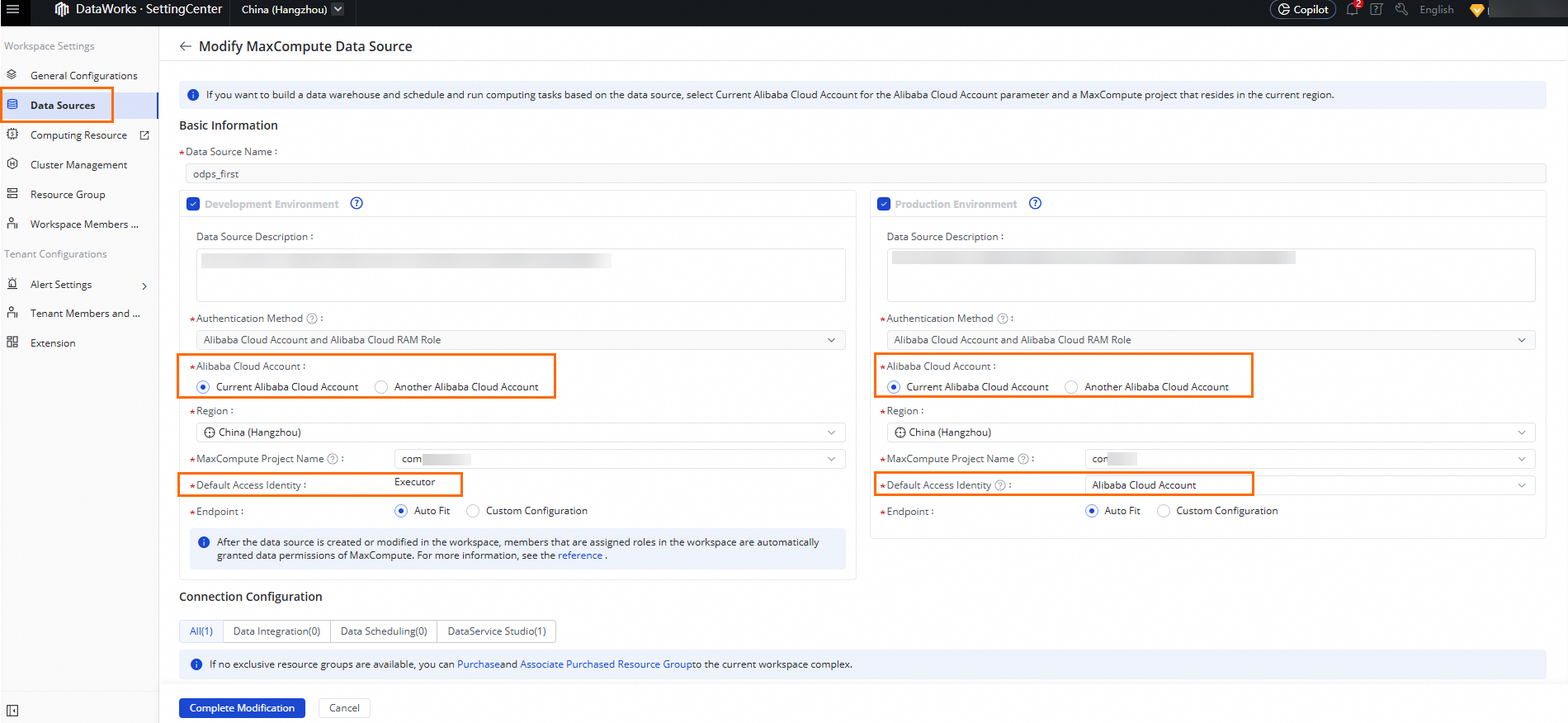1568x723 pixels.
Task: Open Resource Group in sidebar
Action: pyautogui.click(x=68, y=195)
